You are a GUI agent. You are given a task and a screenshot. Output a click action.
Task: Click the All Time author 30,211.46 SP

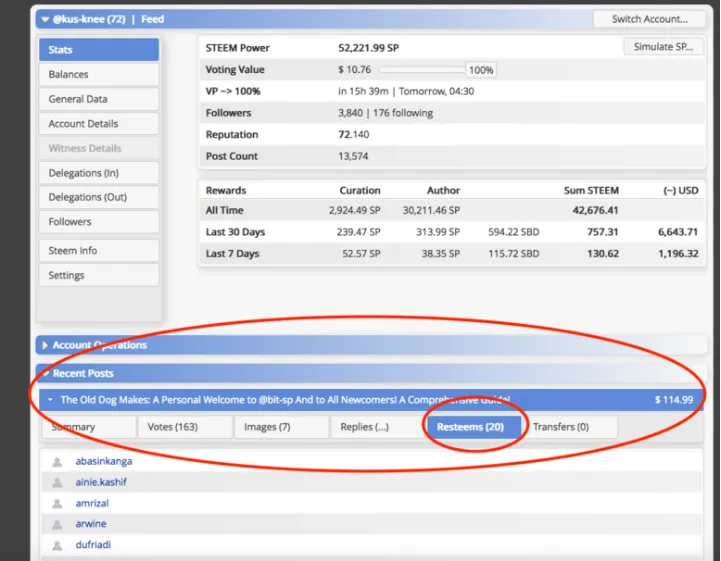(431, 211)
